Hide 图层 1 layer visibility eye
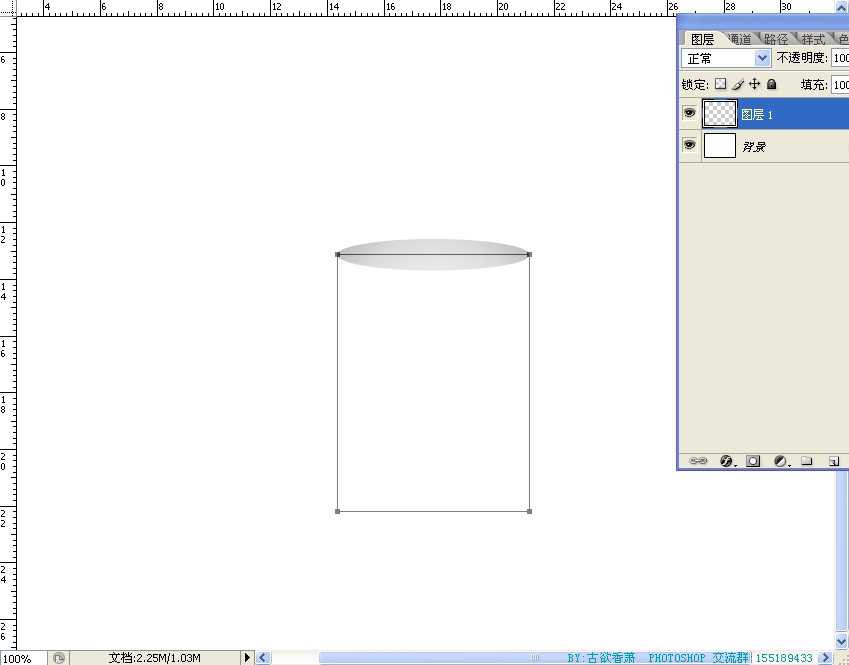 [689, 114]
